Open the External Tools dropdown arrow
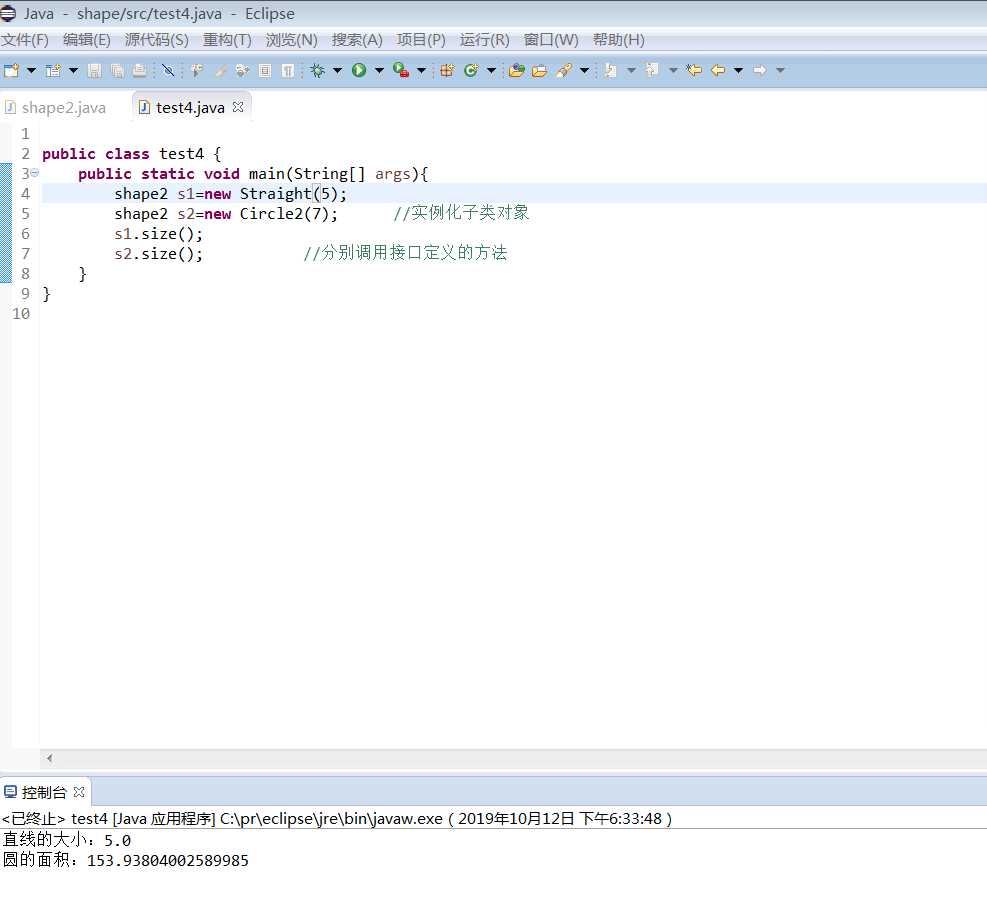Image resolution: width=987 pixels, height=918 pixels. (422, 71)
